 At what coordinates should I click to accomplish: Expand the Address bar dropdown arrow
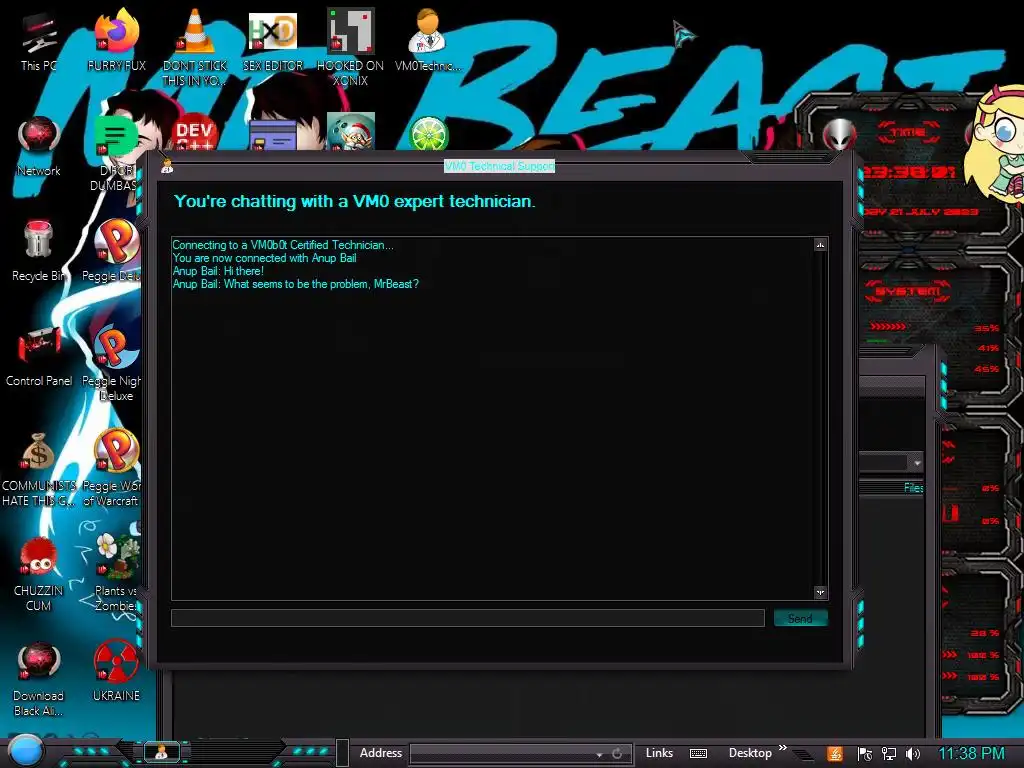click(600, 754)
